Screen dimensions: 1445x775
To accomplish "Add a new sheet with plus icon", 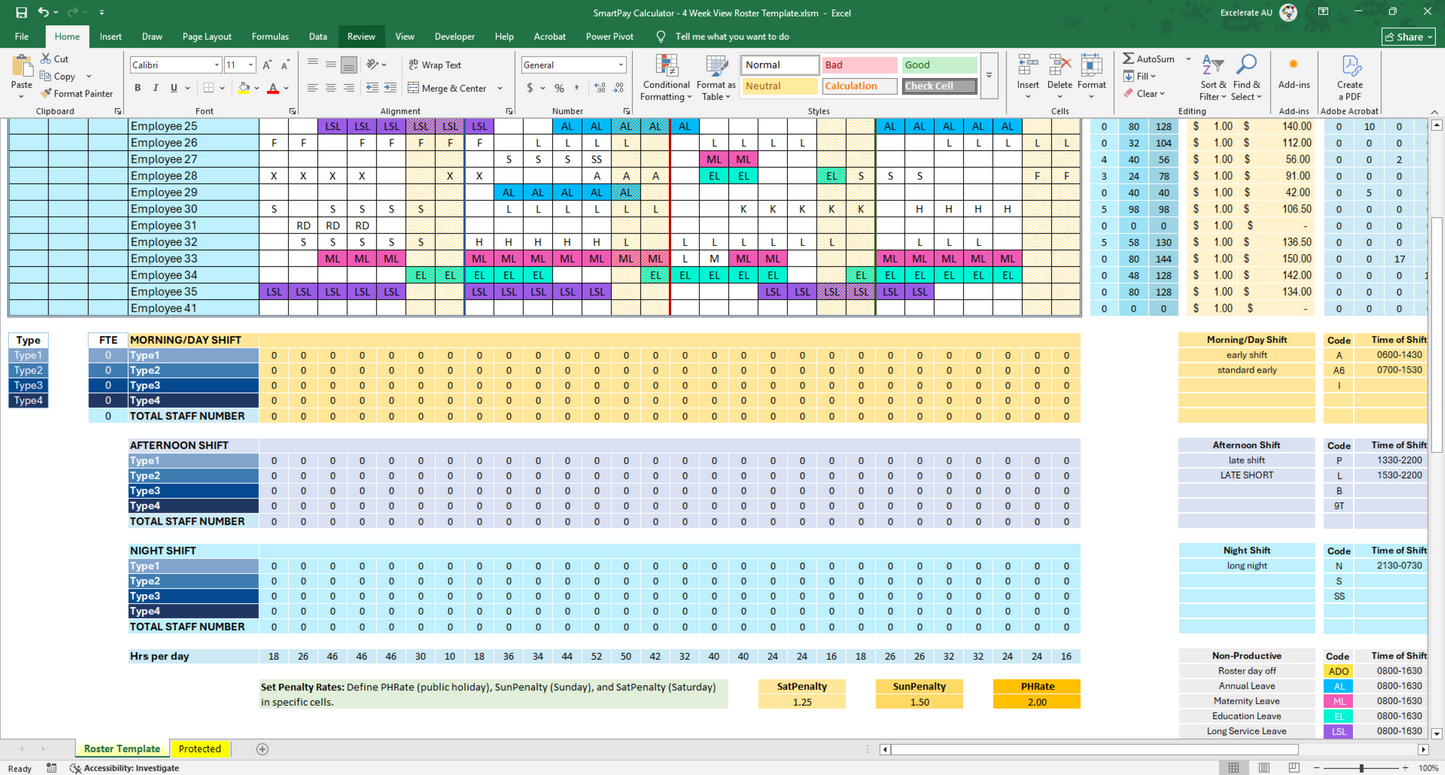I will [x=262, y=749].
